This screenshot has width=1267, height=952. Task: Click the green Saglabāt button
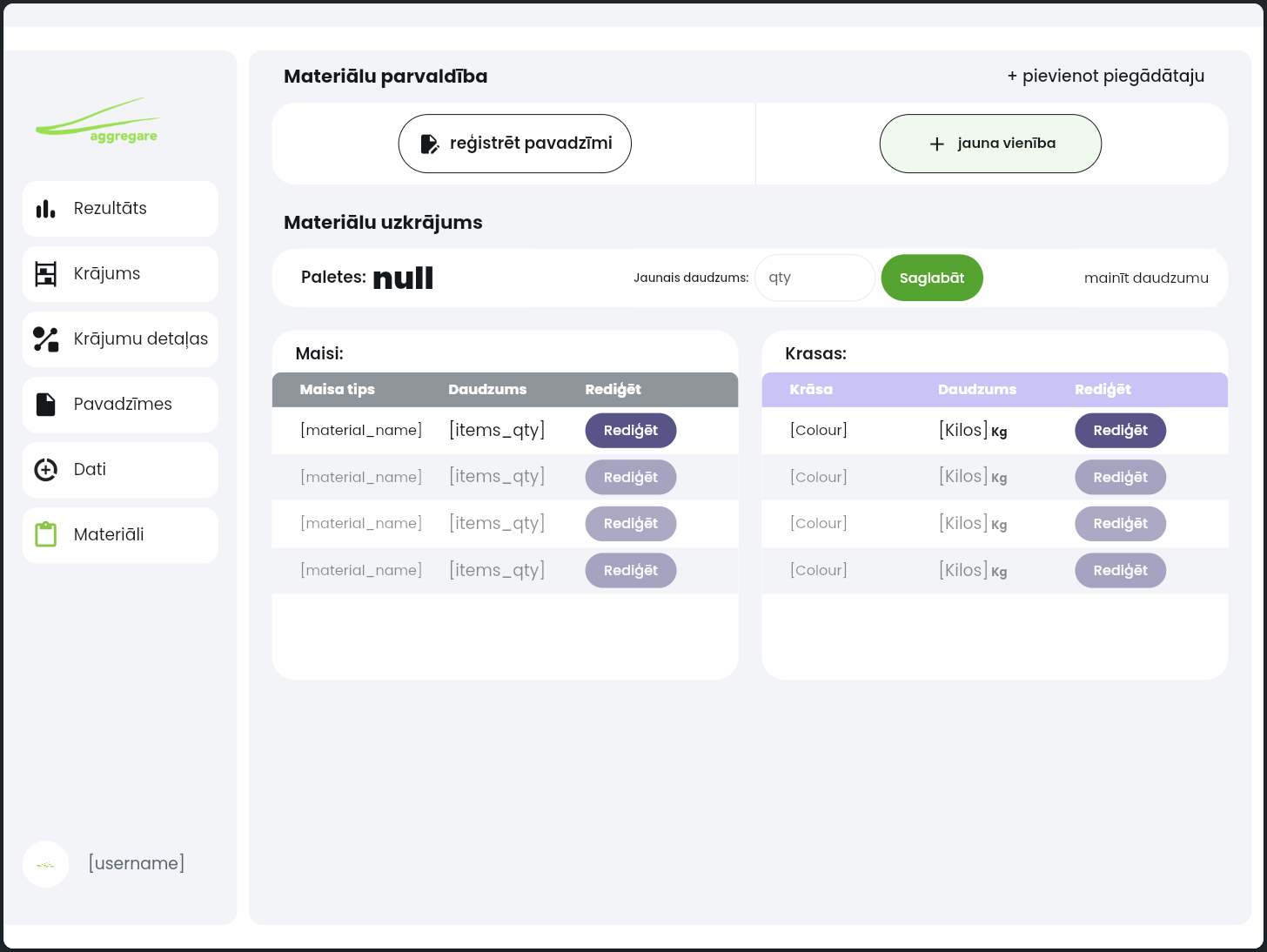(932, 278)
